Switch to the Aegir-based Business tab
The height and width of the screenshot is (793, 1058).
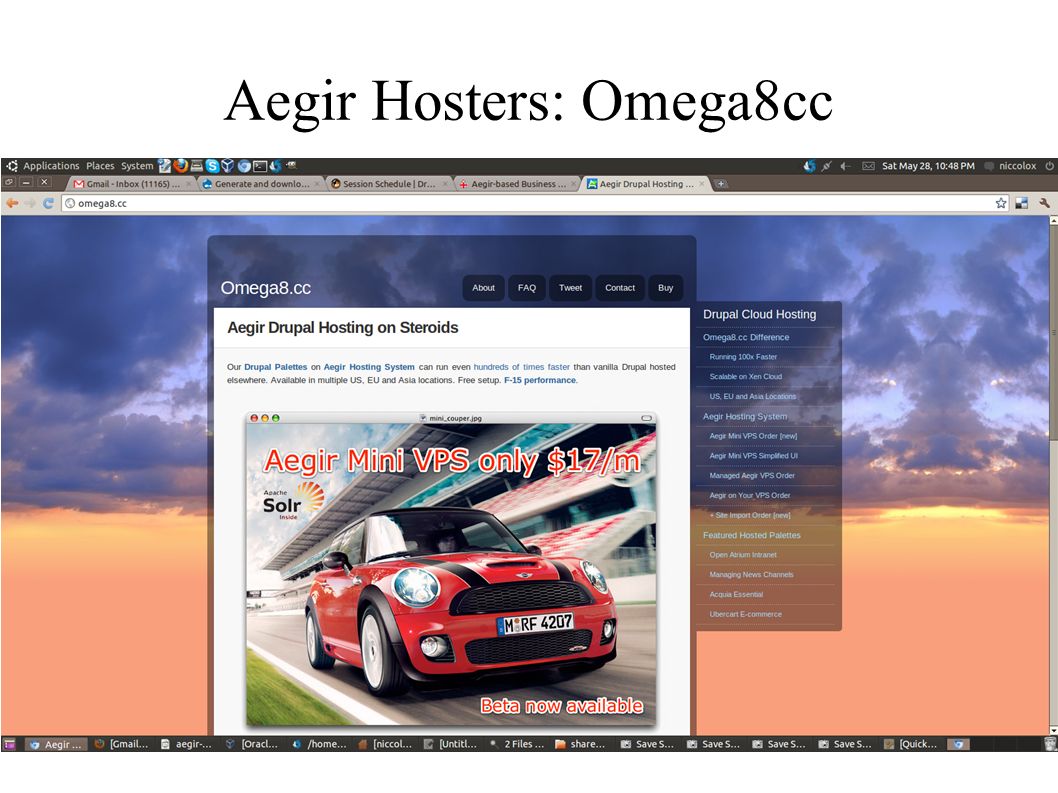click(x=518, y=184)
